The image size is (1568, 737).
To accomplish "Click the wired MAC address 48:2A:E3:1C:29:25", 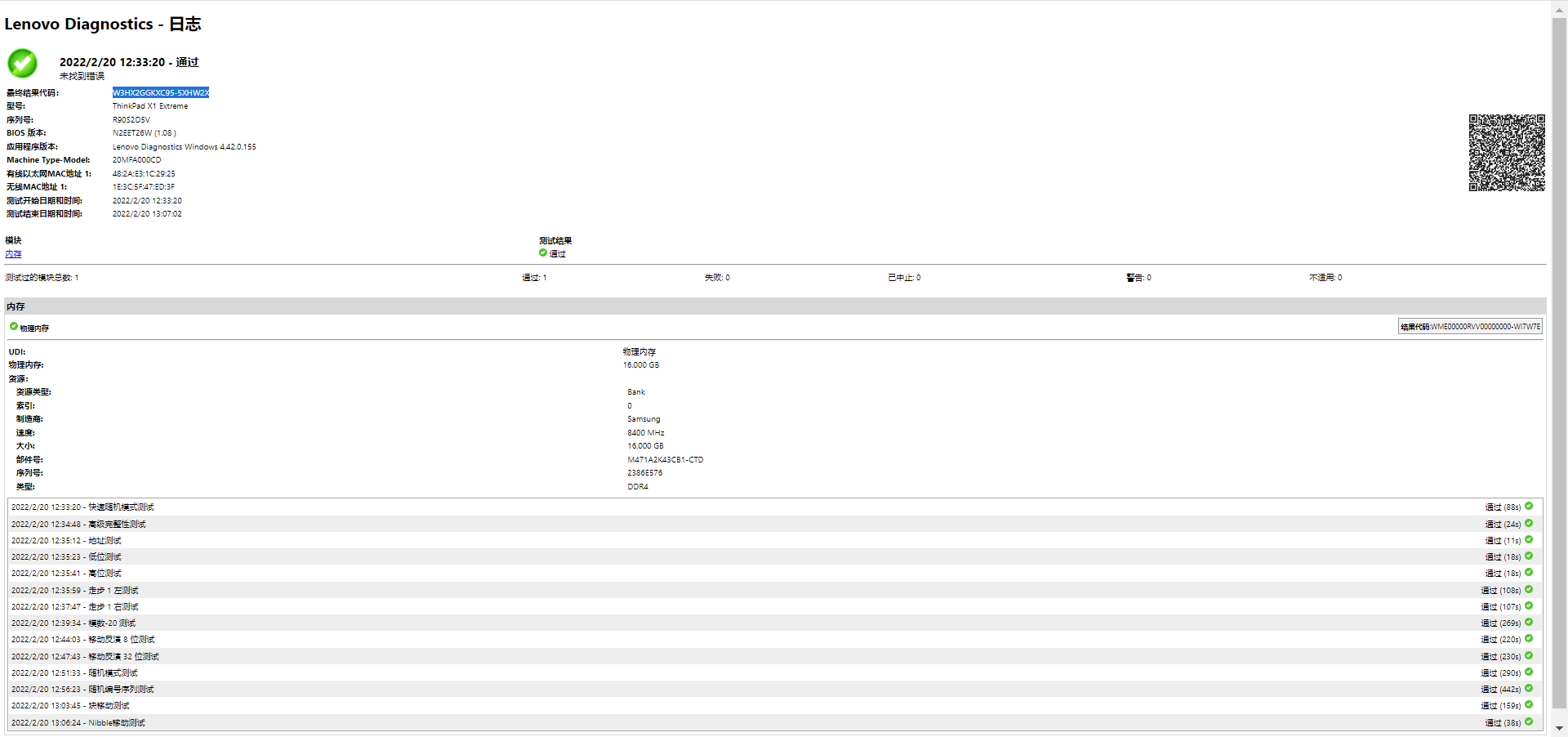I will [x=144, y=174].
